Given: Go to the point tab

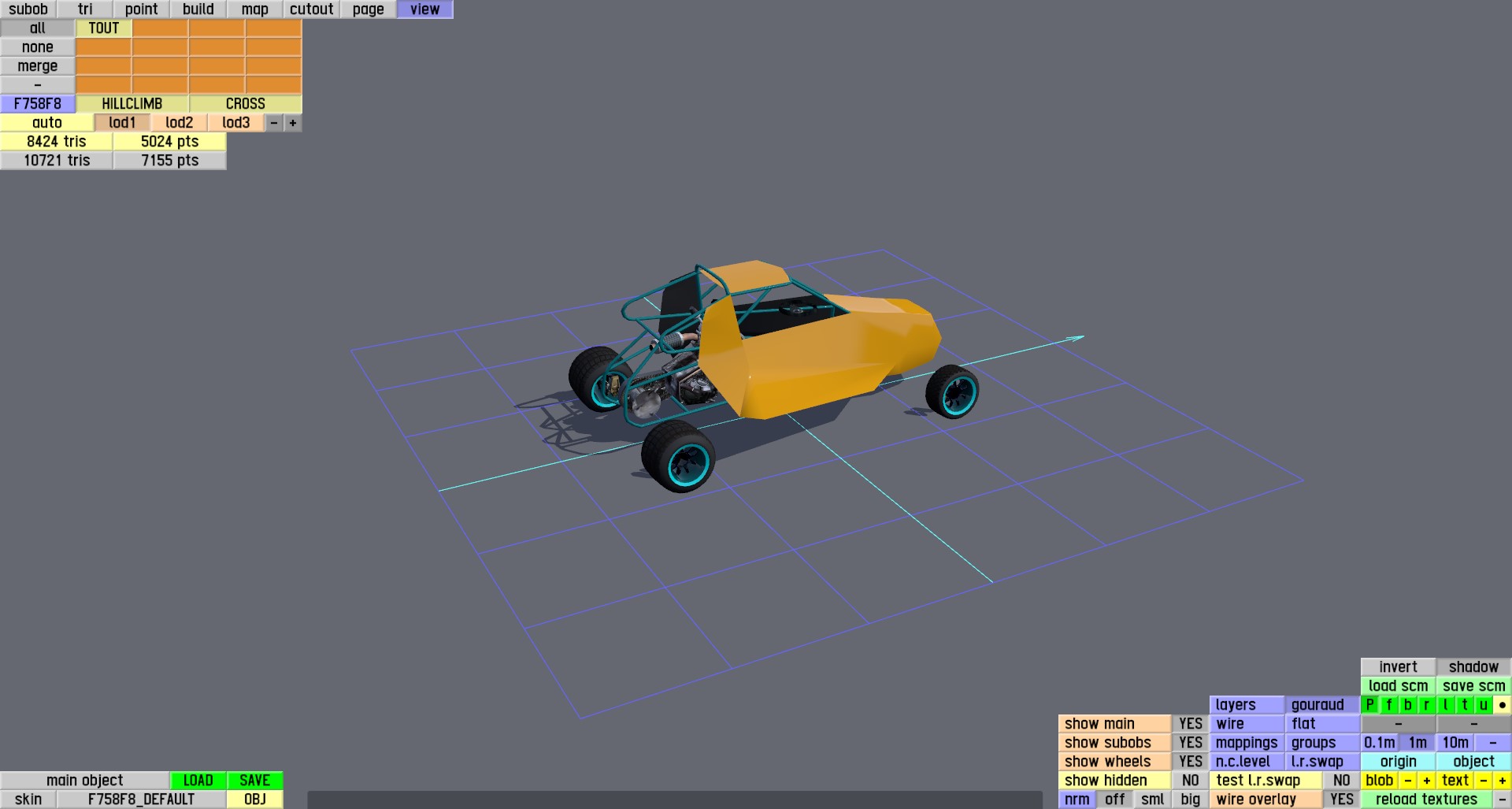Looking at the screenshot, I should [x=142, y=9].
